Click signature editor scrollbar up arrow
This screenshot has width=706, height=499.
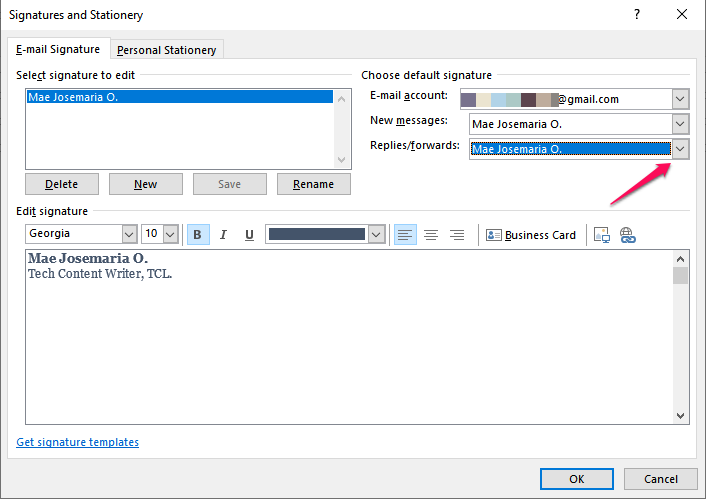pos(680,259)
